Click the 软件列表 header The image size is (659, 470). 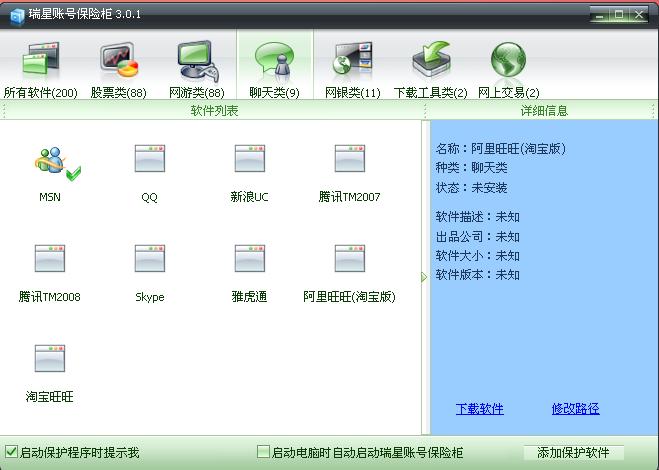(214, 111)
